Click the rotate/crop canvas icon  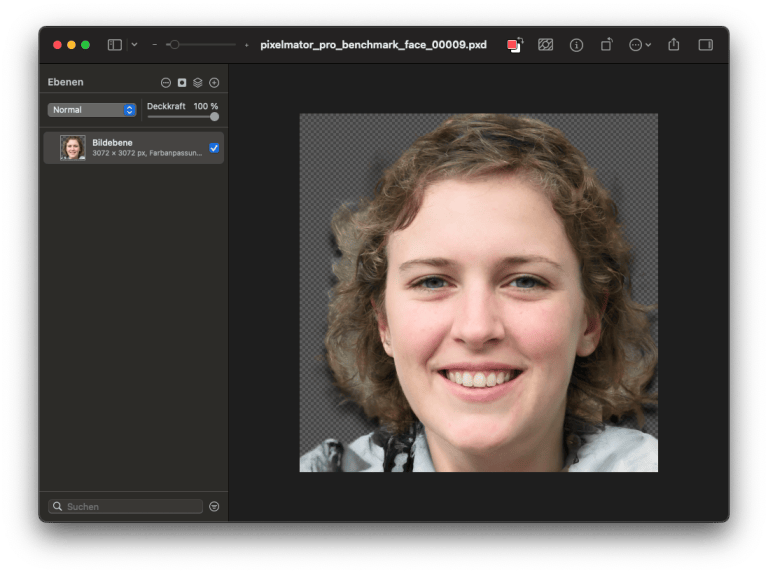click(606, 45)
